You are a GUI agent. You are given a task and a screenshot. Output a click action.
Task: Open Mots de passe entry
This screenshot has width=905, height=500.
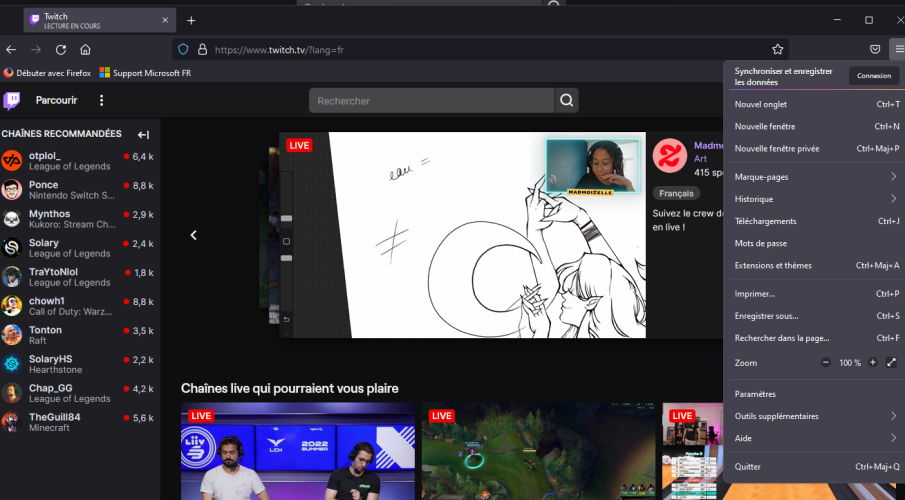click(814, 243)
